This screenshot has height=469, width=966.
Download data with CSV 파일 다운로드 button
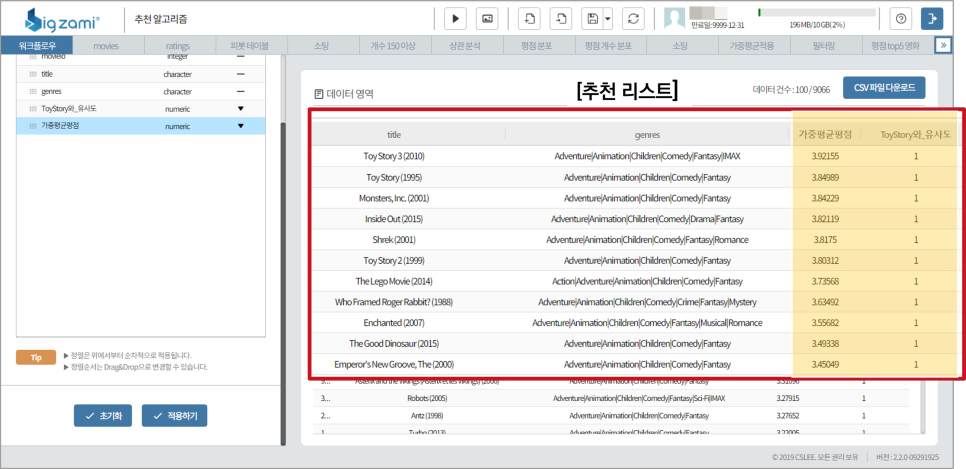pos(884,88)
